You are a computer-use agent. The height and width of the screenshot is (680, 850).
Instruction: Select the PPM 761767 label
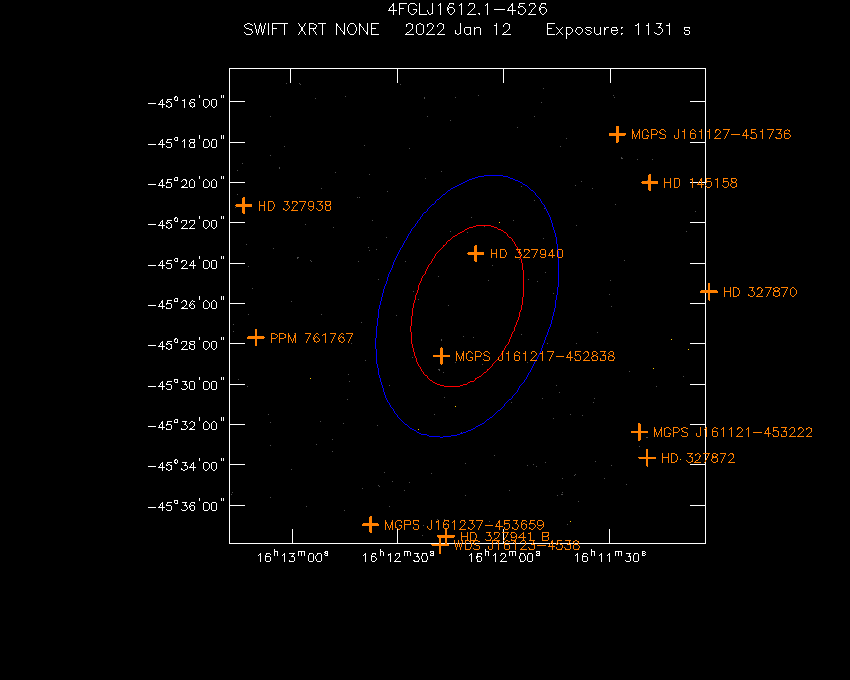point(311,338)
